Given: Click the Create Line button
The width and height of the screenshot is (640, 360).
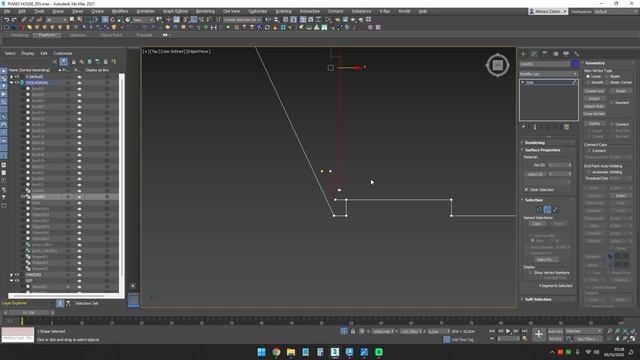Looking at the screenshot, I should click(x=594, y=91).
